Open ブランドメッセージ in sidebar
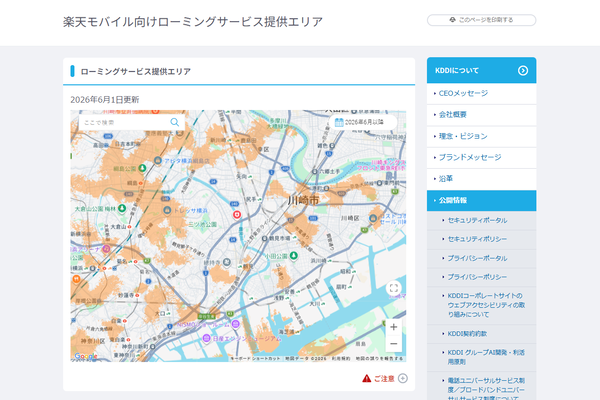The image size is (600, 400). click(x=481, y=157)
